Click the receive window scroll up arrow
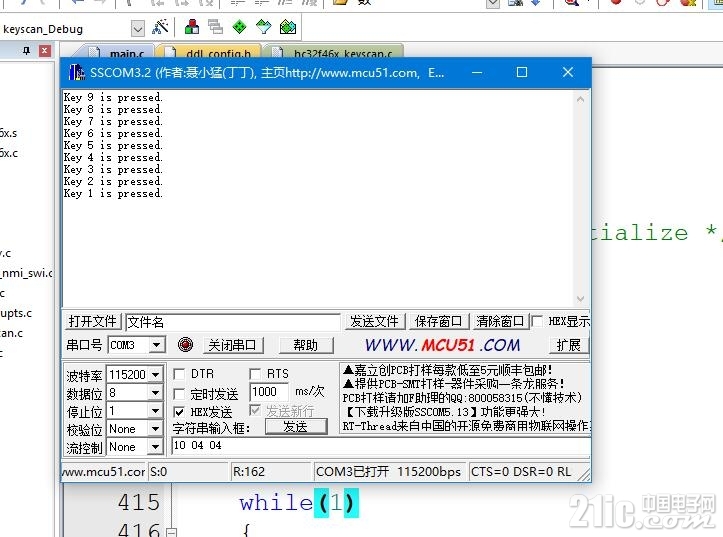This screenshot has width=723, height=537. coord(581,99)
